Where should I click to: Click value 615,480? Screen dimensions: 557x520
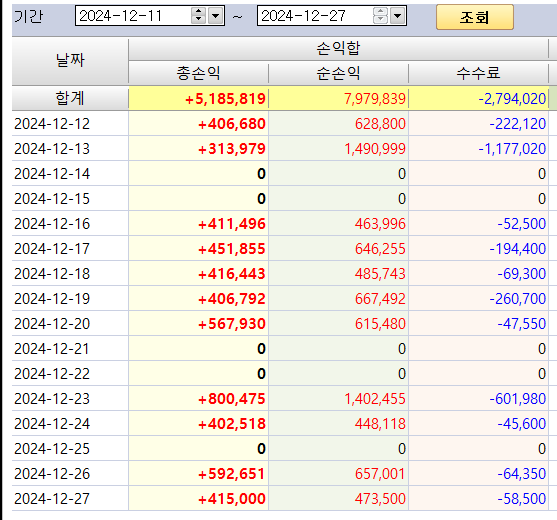[380, 324]
